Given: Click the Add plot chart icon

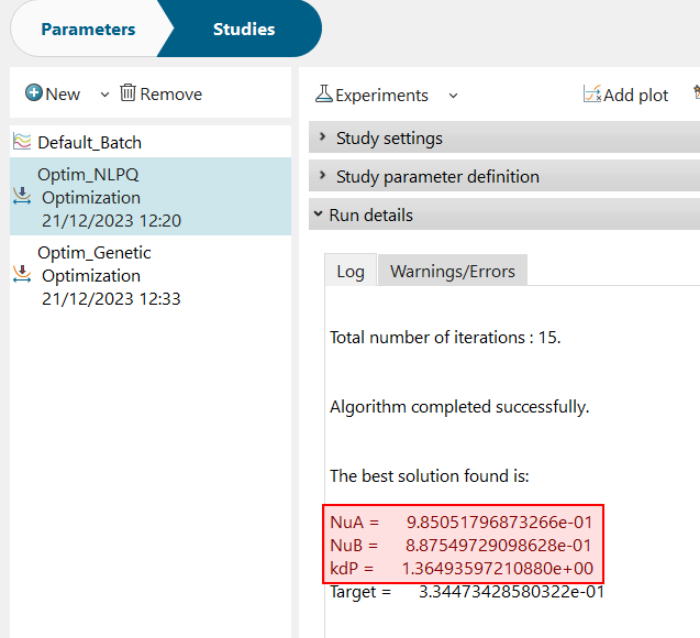Looking at the screenshot, I should point(593,95).
